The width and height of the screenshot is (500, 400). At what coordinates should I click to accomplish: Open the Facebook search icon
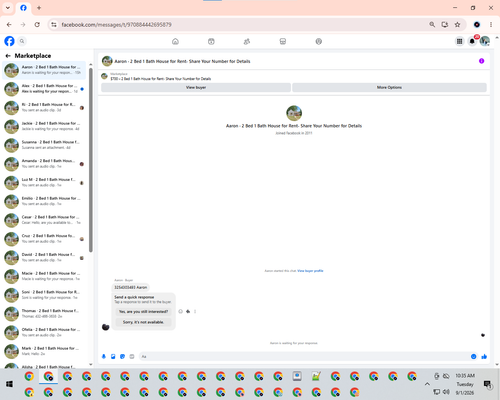(x=22, y=41)
